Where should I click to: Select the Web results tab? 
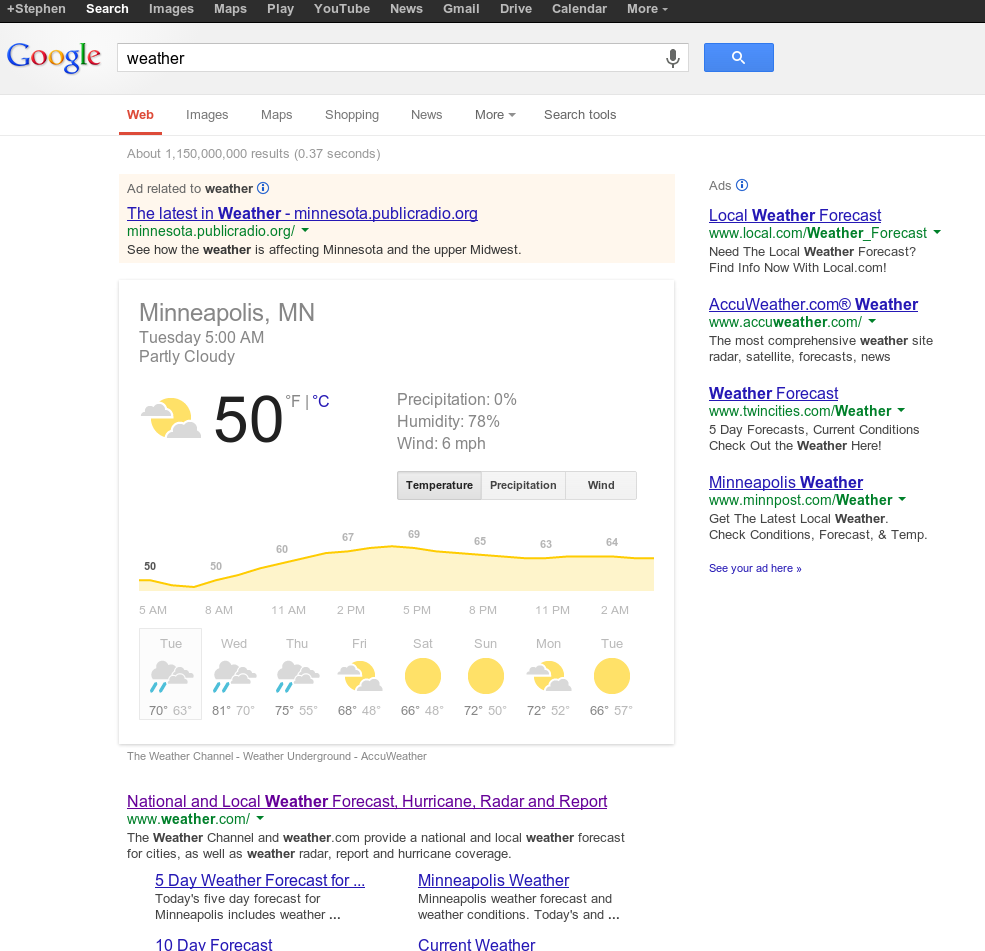pyautogui.click(x=140, y=115)
